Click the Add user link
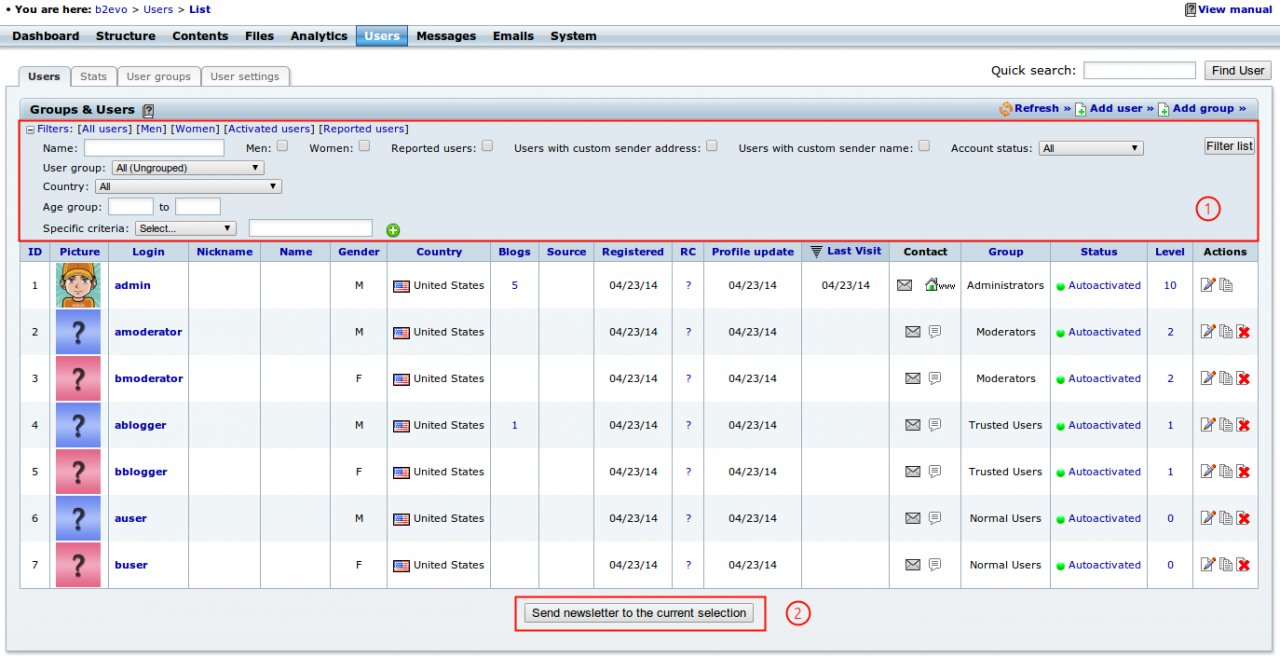This screenshot has height=658, width=1280. point(1121,108)
